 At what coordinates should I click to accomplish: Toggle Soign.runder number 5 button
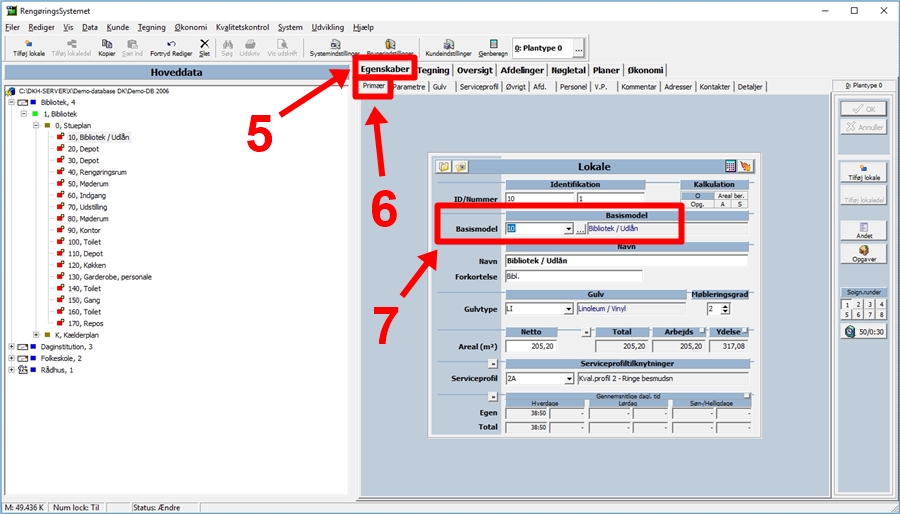pos(847,314)
